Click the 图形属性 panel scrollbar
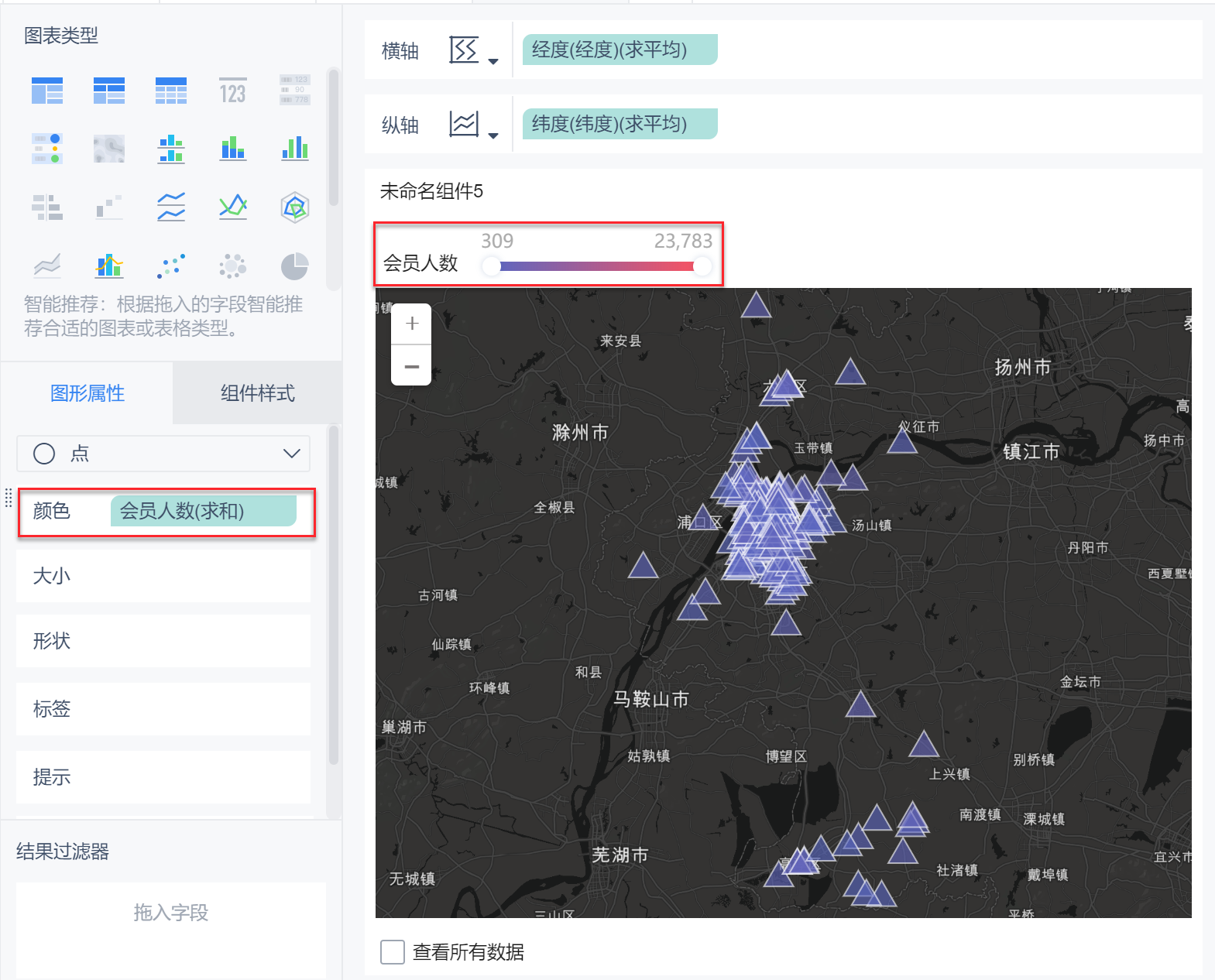The width and height of the screenshot is (1215, 980). click(334, 595)
